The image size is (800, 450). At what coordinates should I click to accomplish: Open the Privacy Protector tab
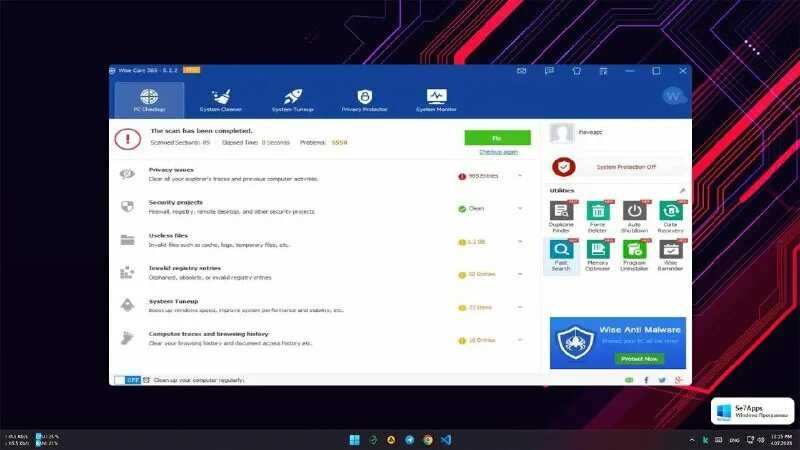coord(364,100)
